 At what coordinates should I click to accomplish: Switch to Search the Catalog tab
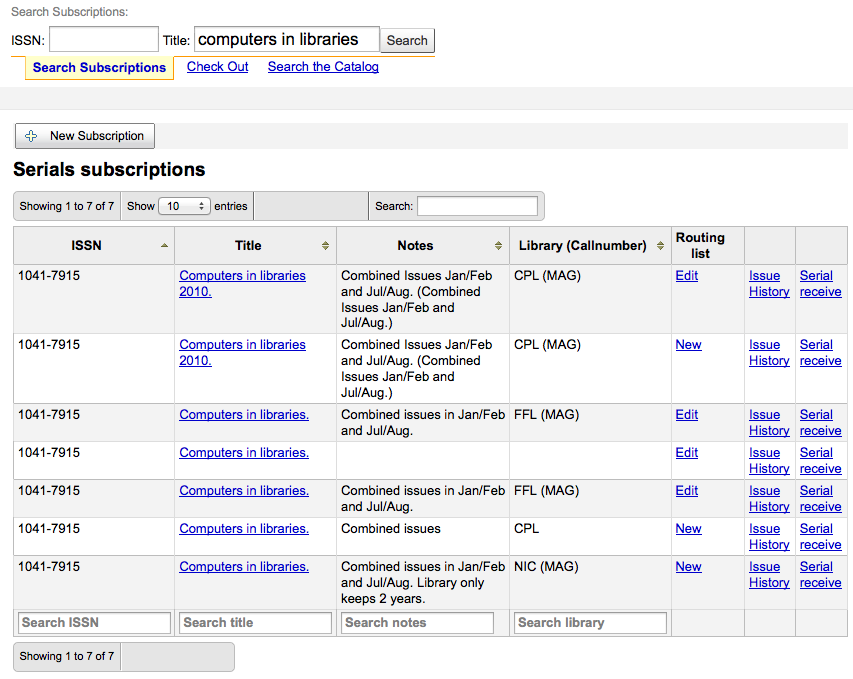(323, 66)
